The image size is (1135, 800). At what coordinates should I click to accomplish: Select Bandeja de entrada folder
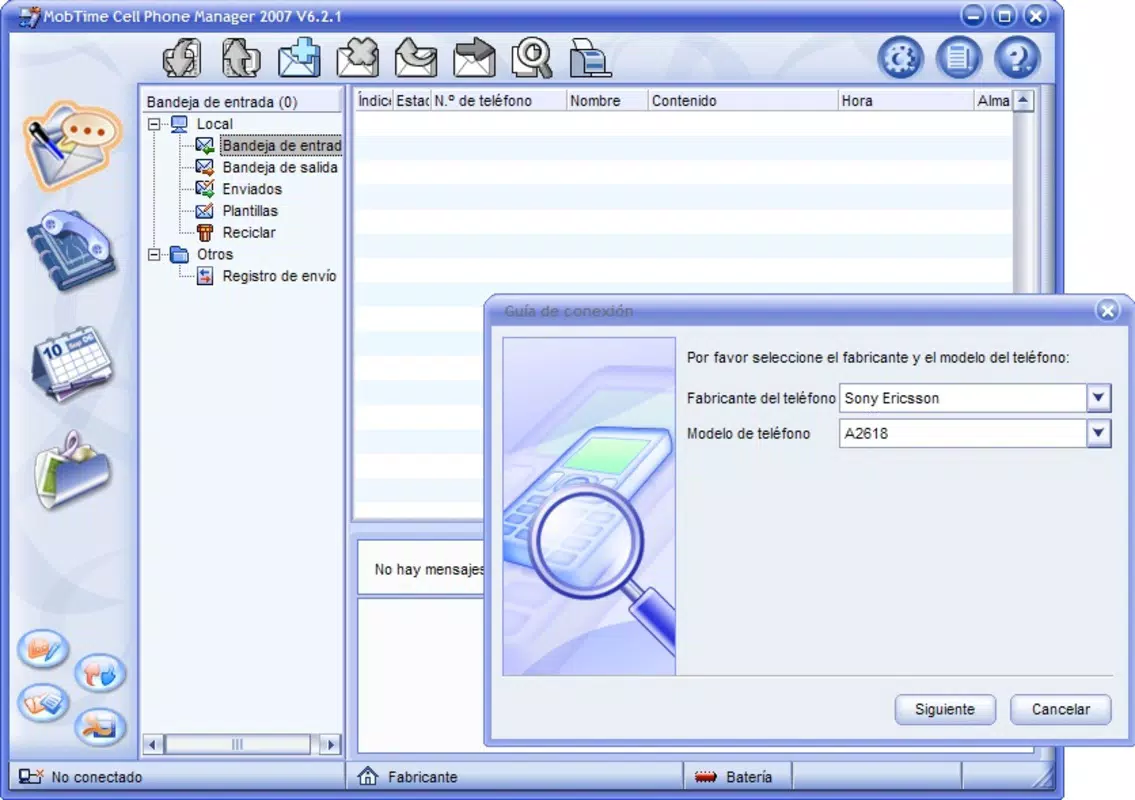click(281, 146)
